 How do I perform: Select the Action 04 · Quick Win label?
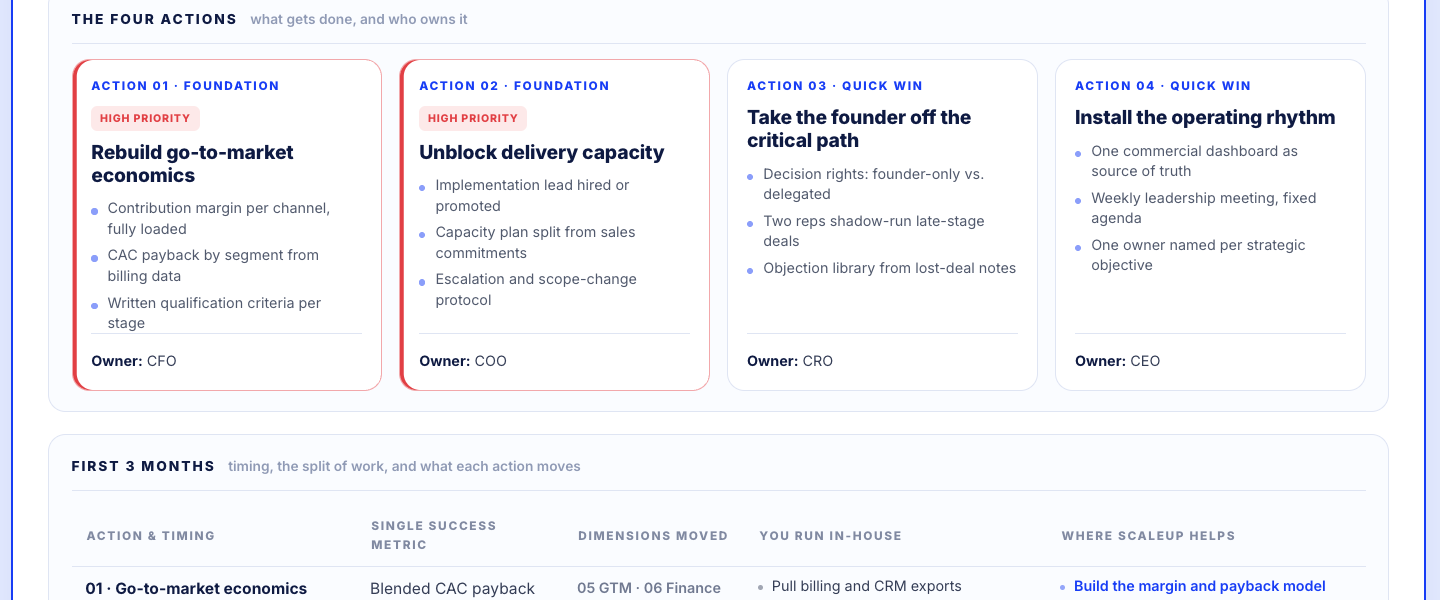click(x=1163, y=86)
